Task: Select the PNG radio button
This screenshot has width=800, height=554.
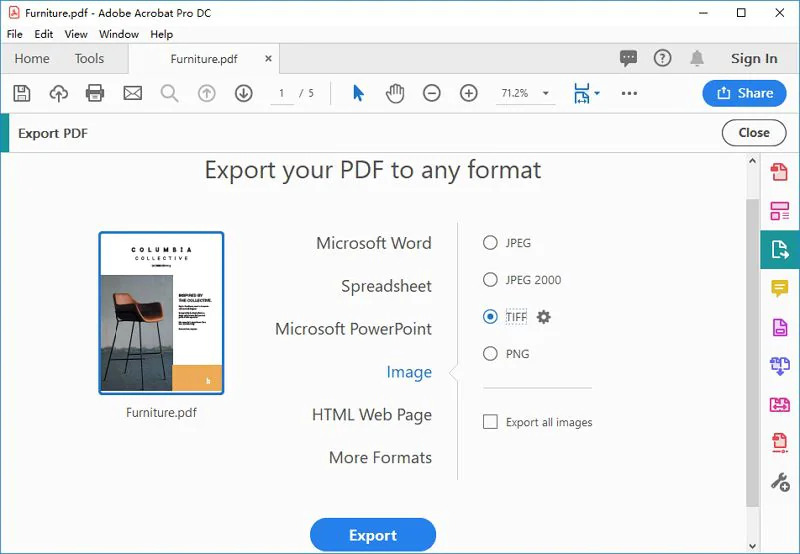Action: tap(490, 354)
